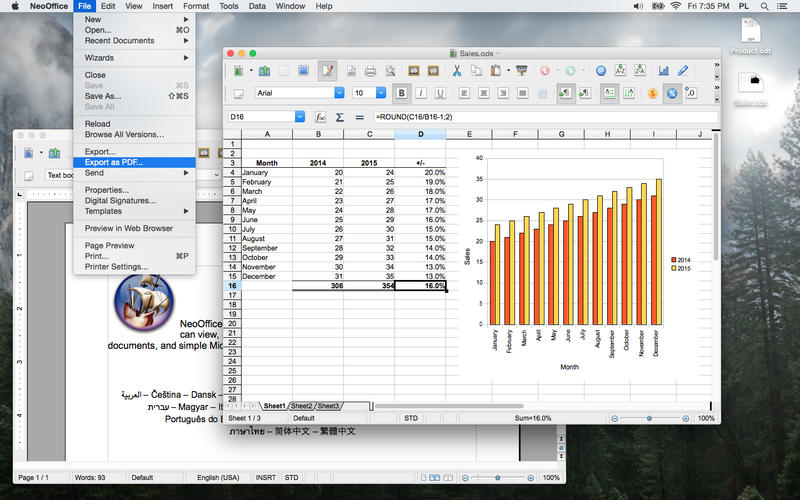Open the Function Wizard fx icon
This screenshot has width=800, height=500.
pyautogui.click(x=320, y=117)
